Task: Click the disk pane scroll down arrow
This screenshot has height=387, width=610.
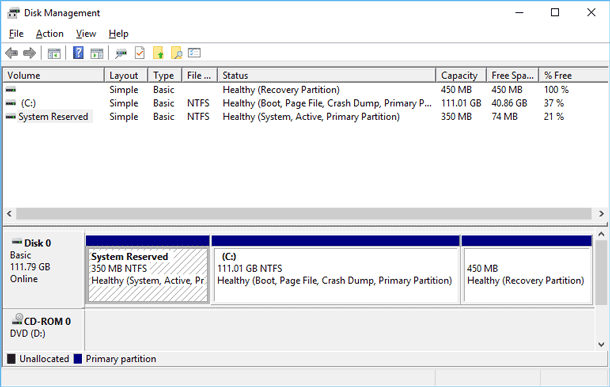Action: coord(601,344)
